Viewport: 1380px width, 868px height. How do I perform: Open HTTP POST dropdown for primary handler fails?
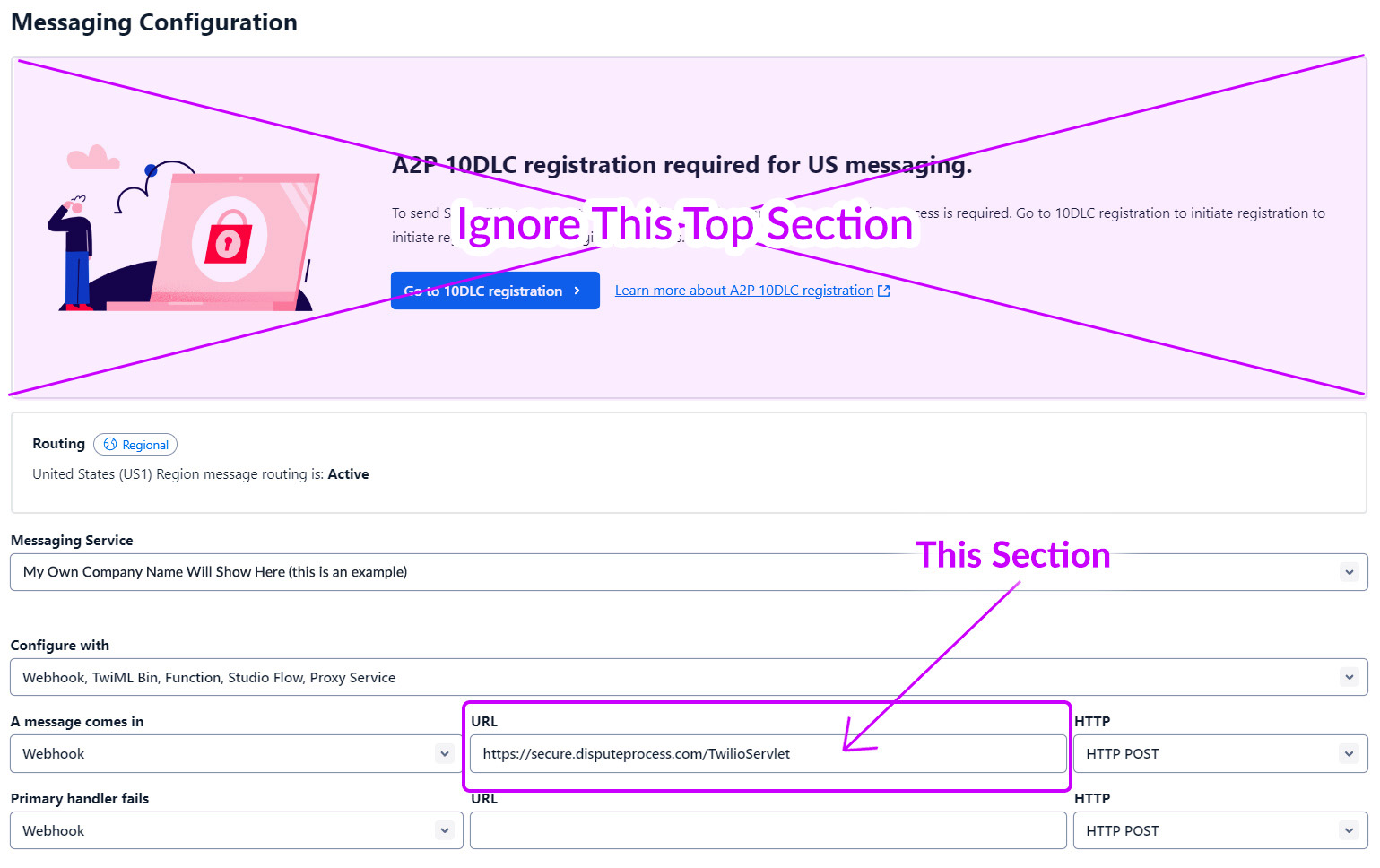pyautogui.click(x=1220, y=831)
